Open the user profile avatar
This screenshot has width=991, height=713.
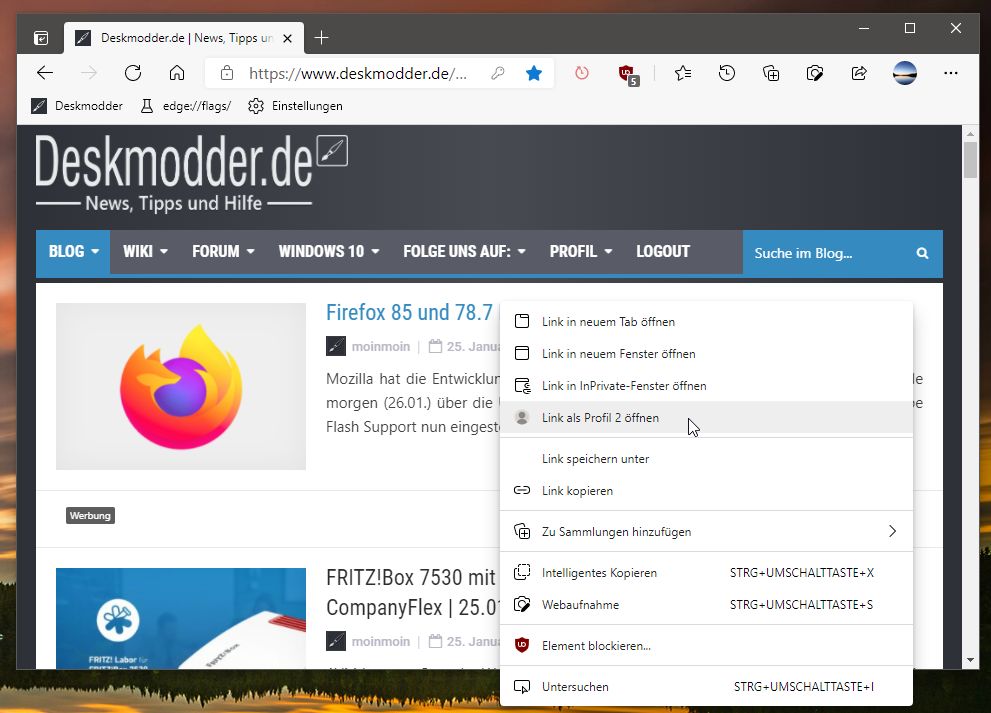tap(905, 73)
